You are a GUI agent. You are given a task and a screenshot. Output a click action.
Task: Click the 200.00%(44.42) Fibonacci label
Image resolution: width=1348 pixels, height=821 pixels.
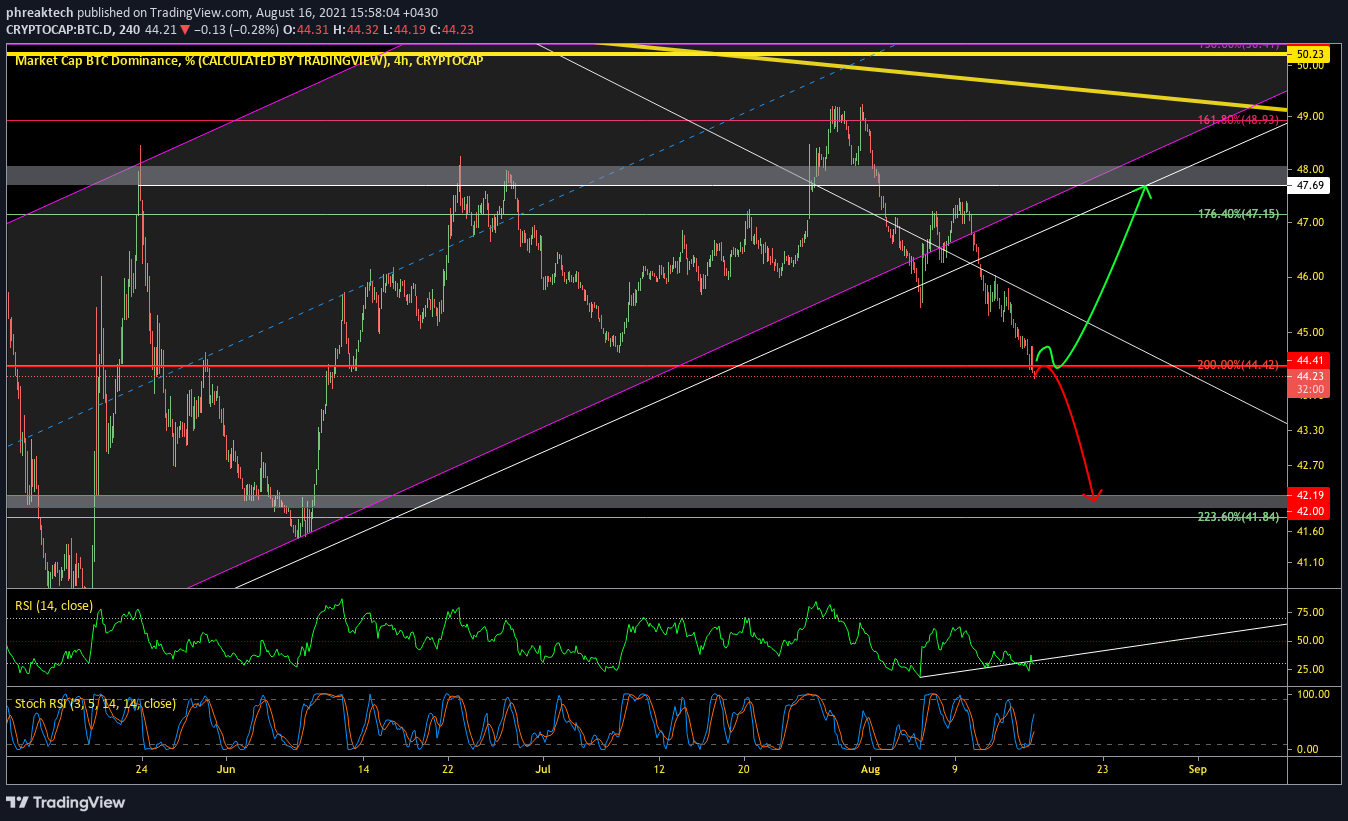(1238, 365)
